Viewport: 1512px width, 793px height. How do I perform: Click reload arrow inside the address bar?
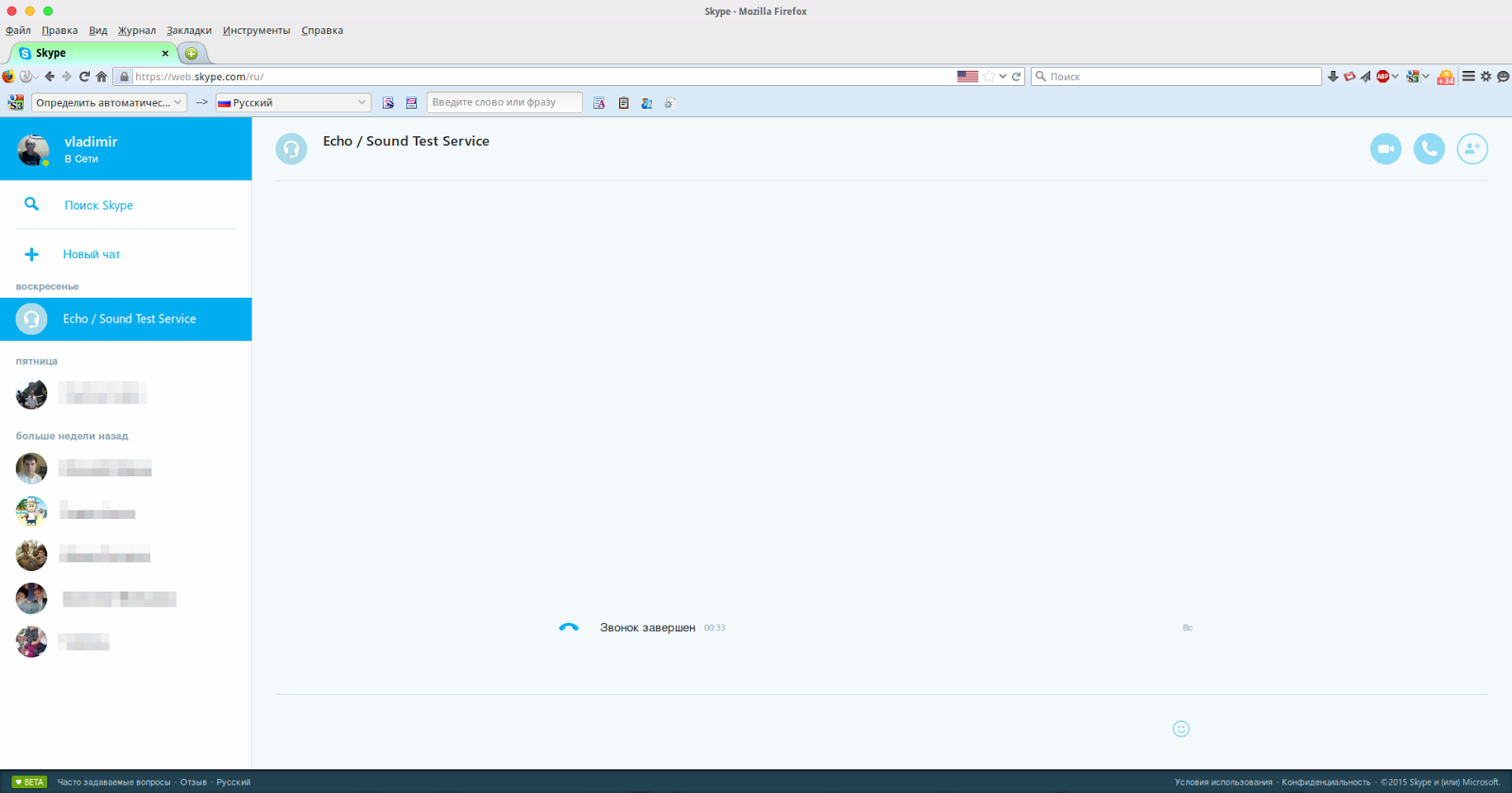1017,77
